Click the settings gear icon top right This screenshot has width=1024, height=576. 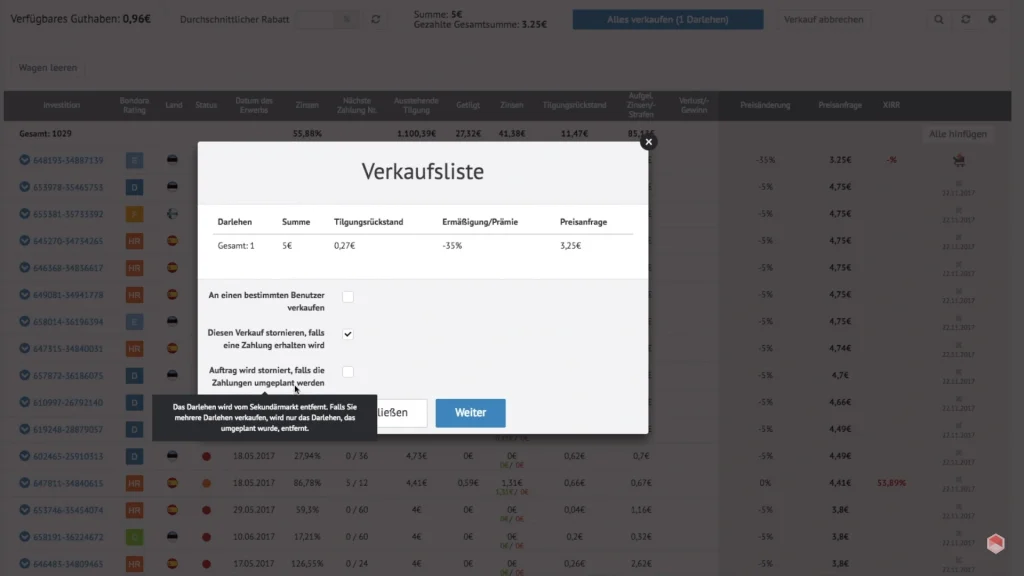[992, 20]
